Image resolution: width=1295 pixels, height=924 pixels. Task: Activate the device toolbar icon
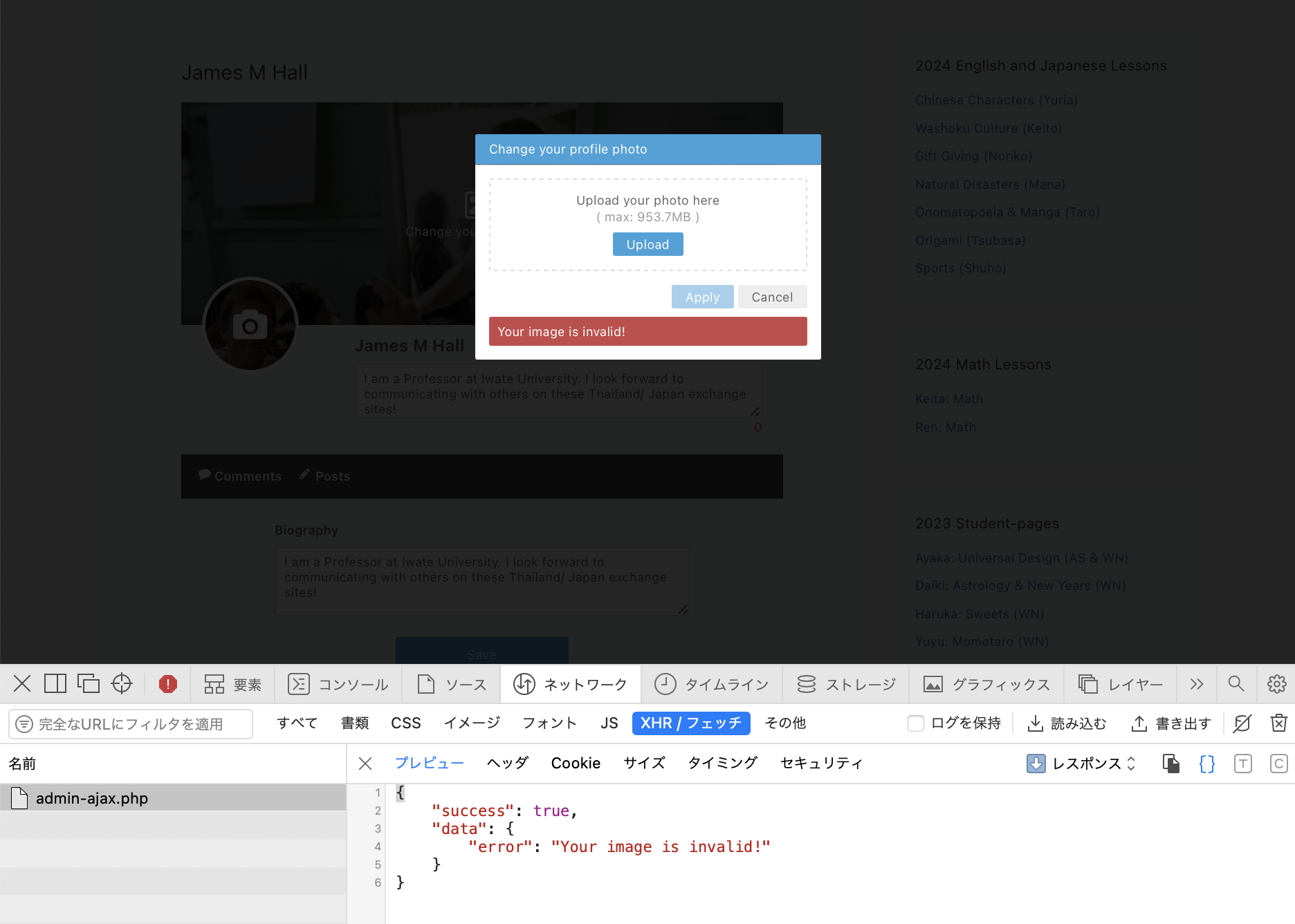[x=55, y=683]
